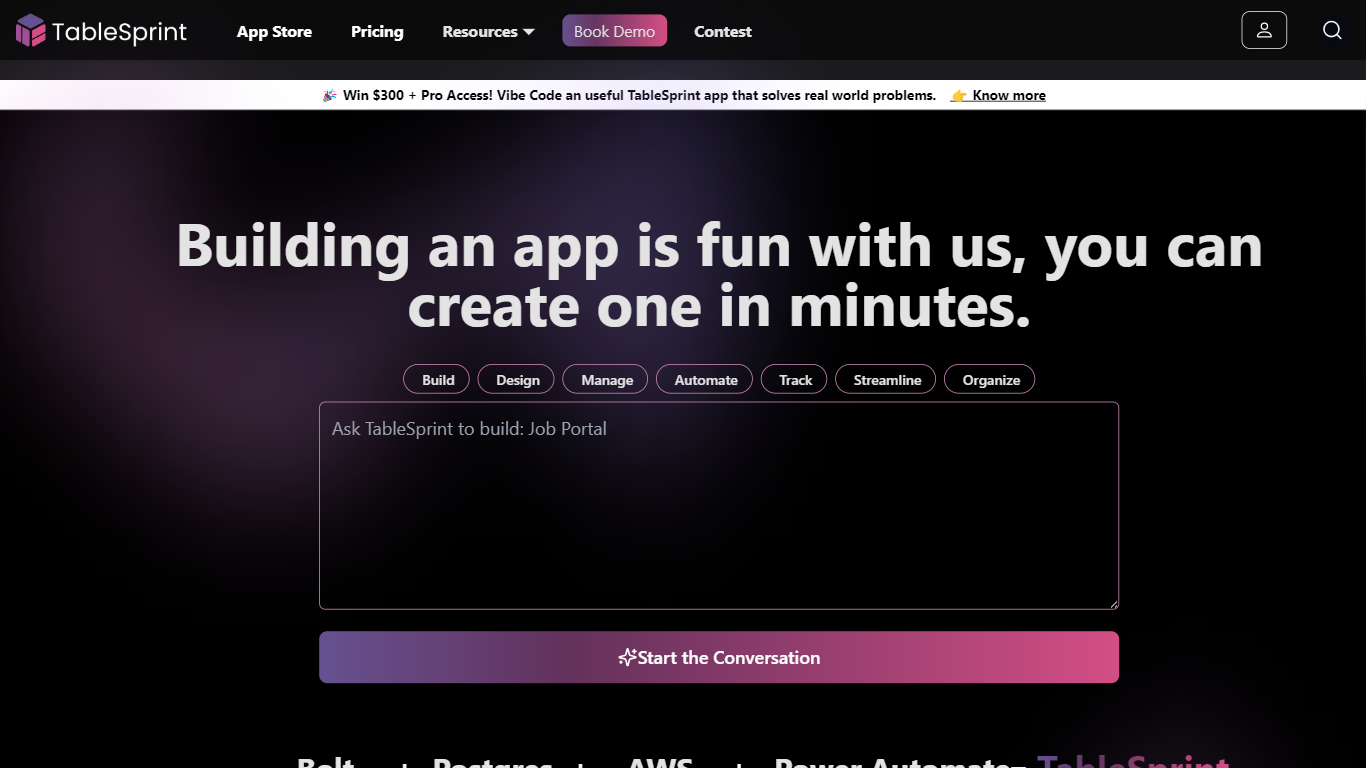Open the user account icon
This screenshot has width=1366, height=768.
pyautogui.click(x=1264, y=30)
